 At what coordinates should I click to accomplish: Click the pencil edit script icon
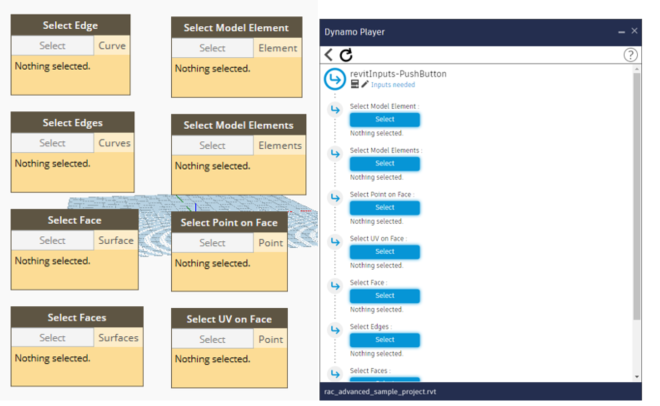pyautogui.click(x=365, y=84)
